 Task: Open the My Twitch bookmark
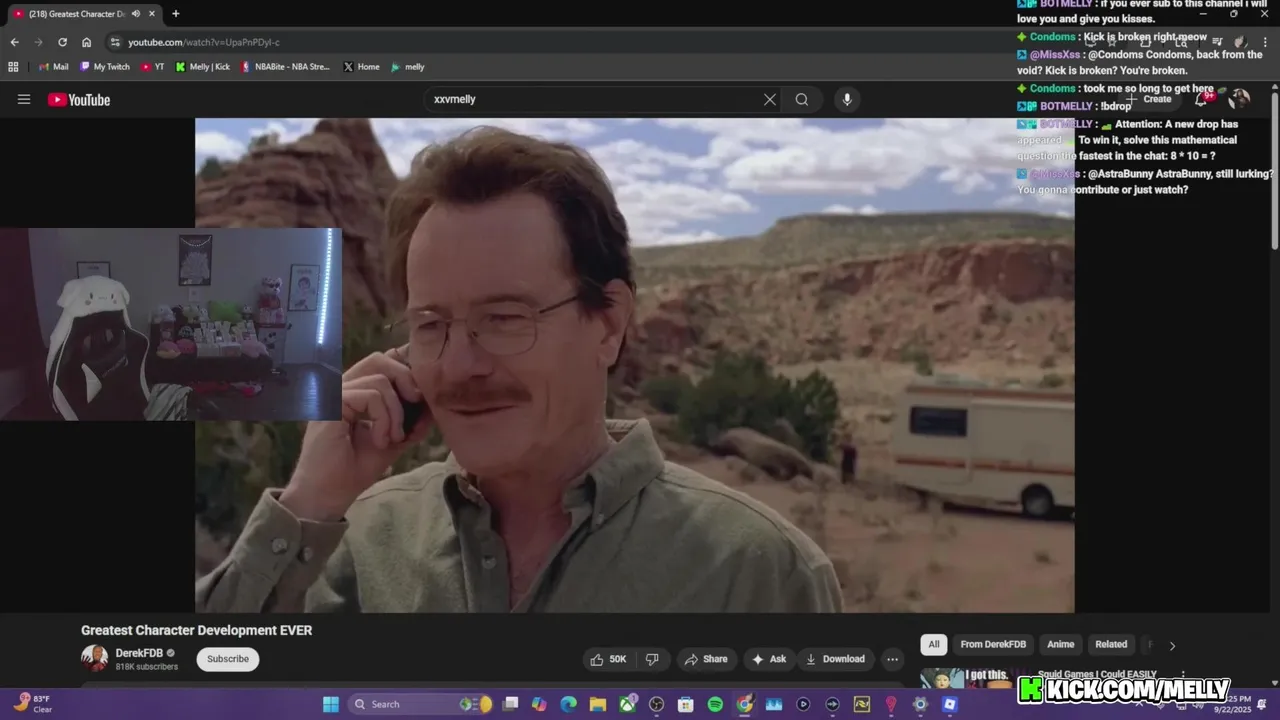[x=105, y=67]
